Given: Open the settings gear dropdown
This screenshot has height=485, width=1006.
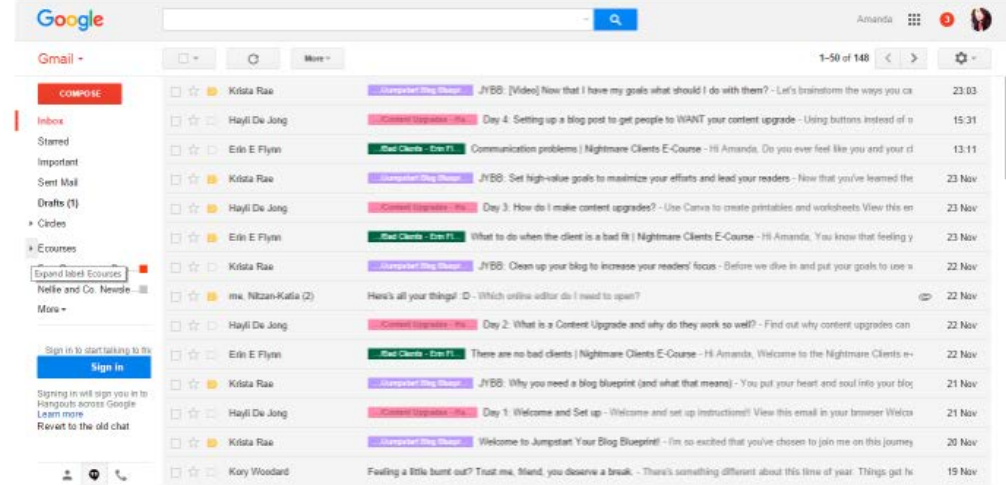Looking at the screenshot, I should (x=964, y=58).
